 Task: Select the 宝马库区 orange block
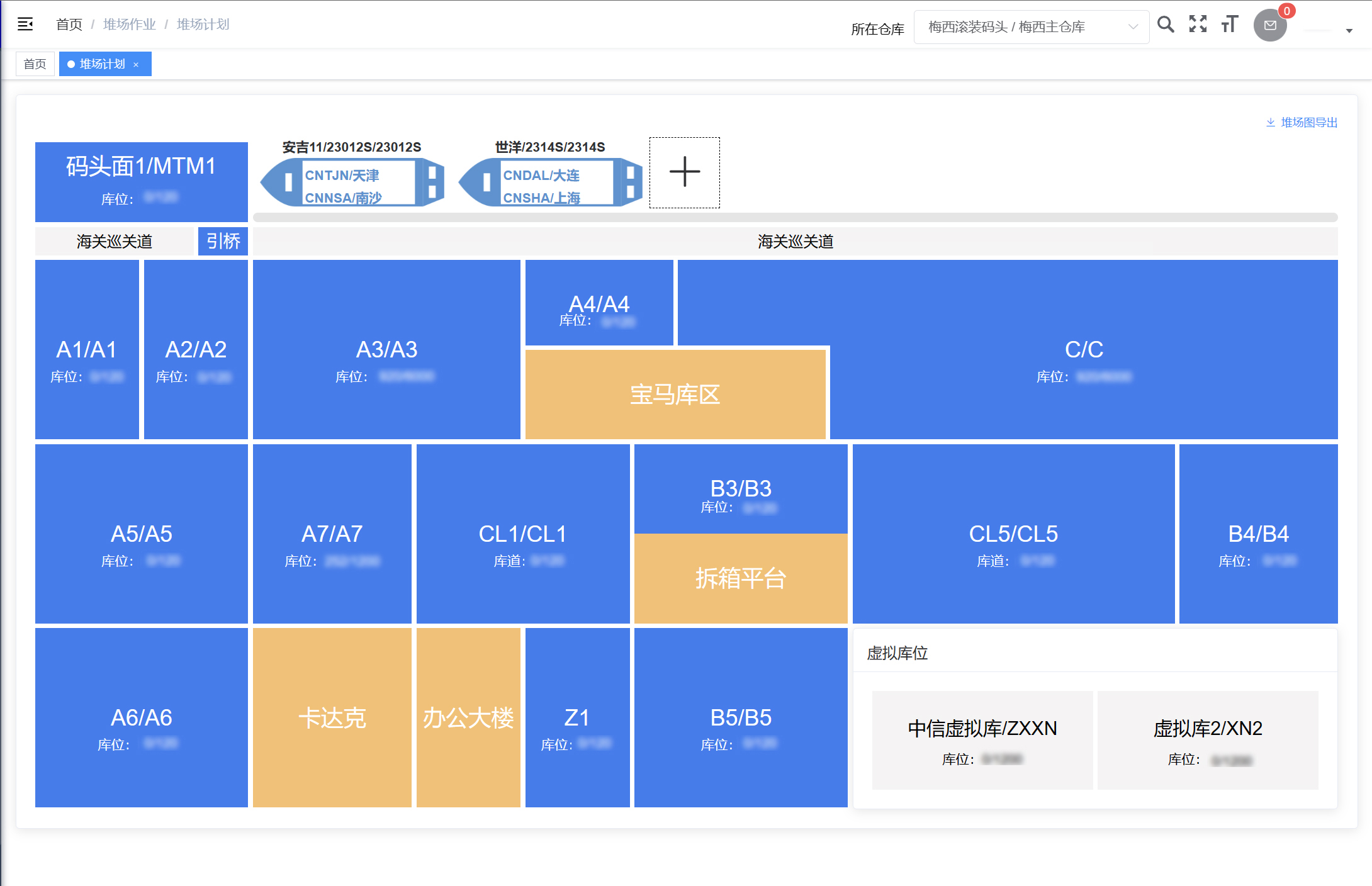coord(675,395)
